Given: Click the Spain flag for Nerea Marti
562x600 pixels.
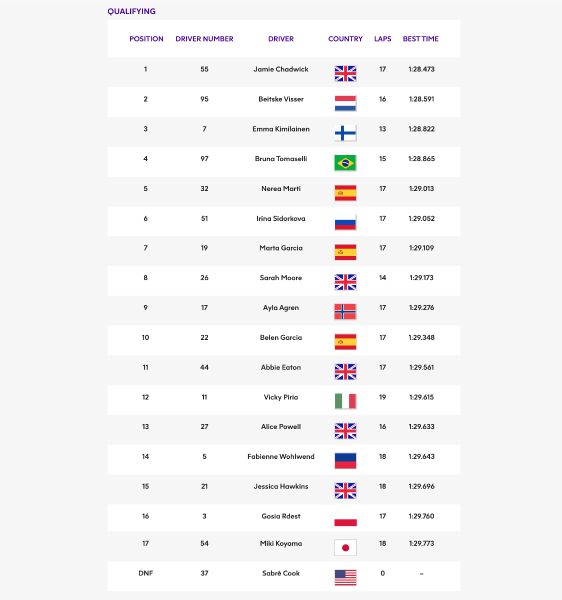Looking at the screenshot, I should pyautogui.click(x=345, y=193).
